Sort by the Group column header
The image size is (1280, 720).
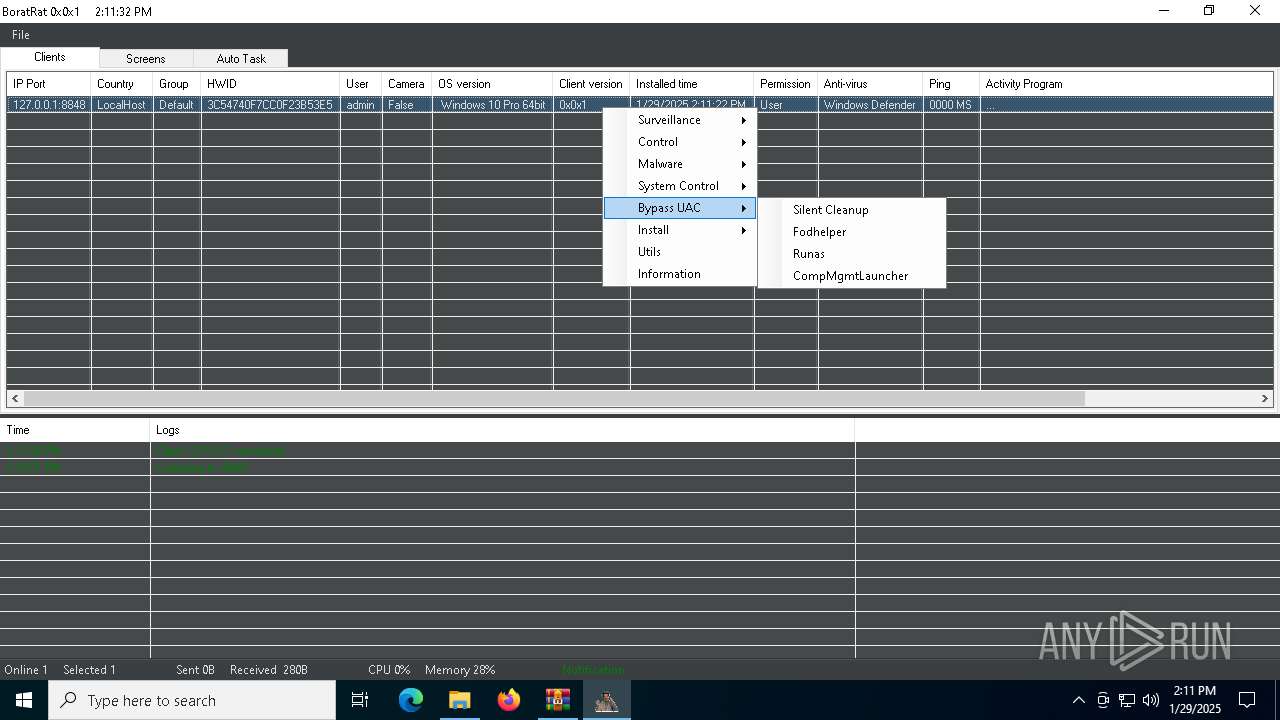(177, 84)
